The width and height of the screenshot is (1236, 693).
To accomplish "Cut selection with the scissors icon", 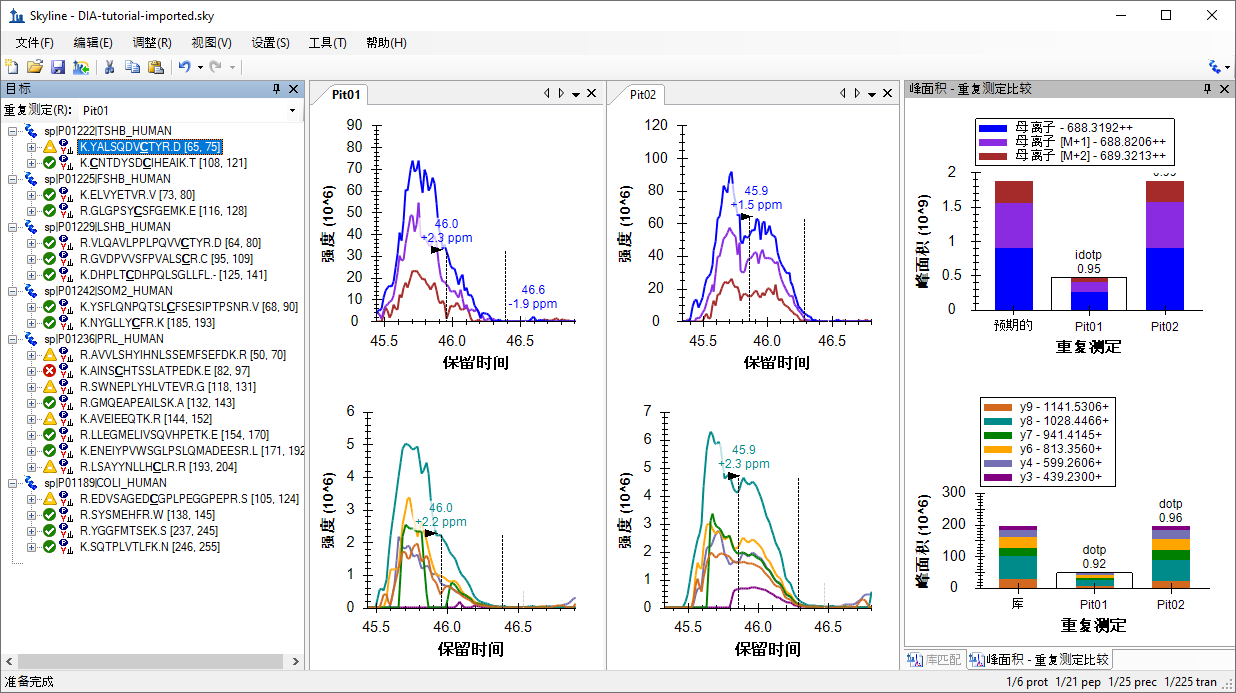I will click(109, 67).
